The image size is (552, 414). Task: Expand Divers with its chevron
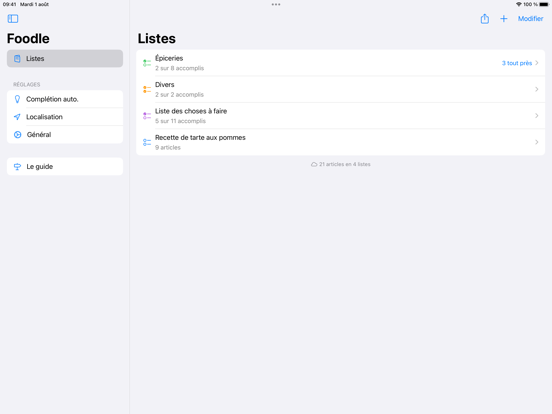537,89
